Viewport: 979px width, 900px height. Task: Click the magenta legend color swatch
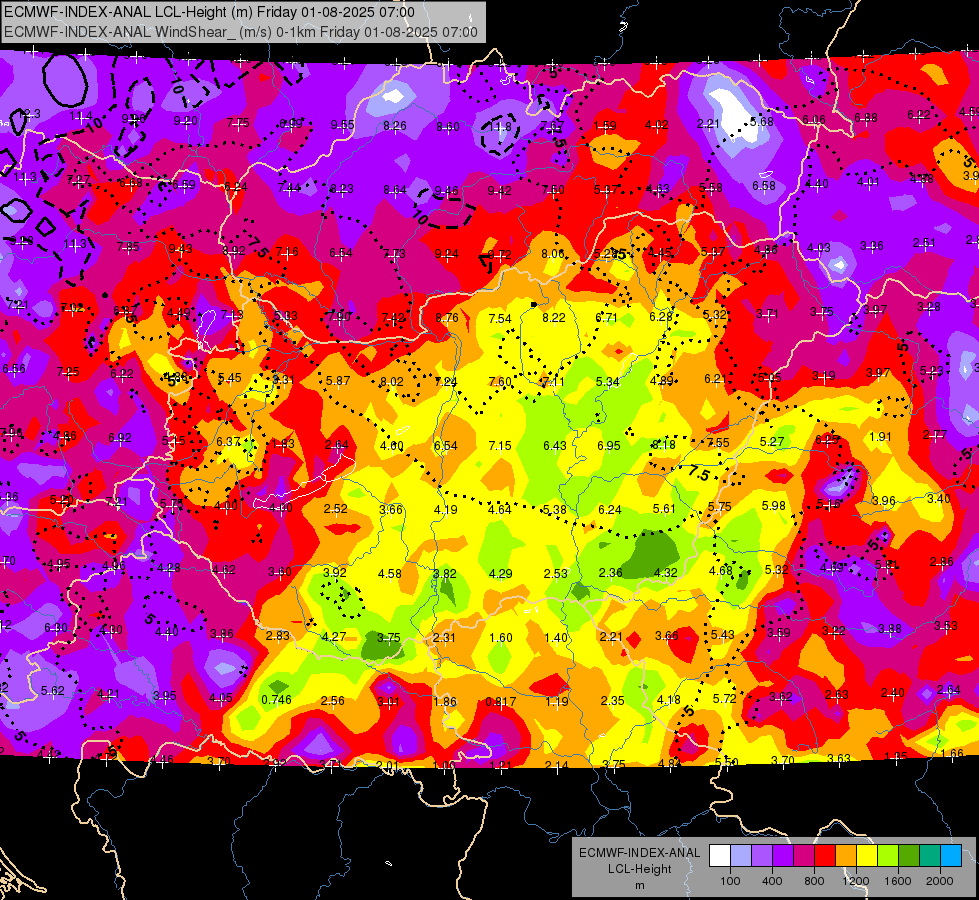click(804, 856)
